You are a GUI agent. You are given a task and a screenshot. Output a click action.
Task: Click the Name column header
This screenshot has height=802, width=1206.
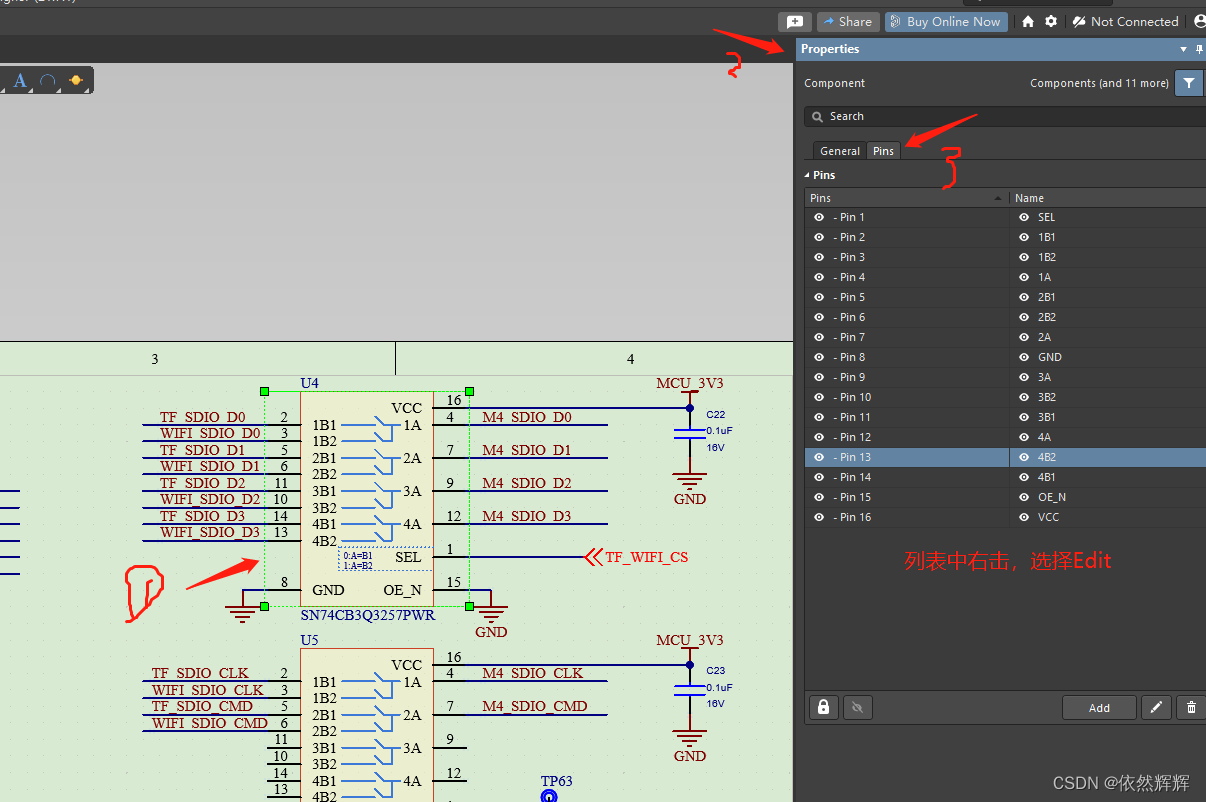1108,198
